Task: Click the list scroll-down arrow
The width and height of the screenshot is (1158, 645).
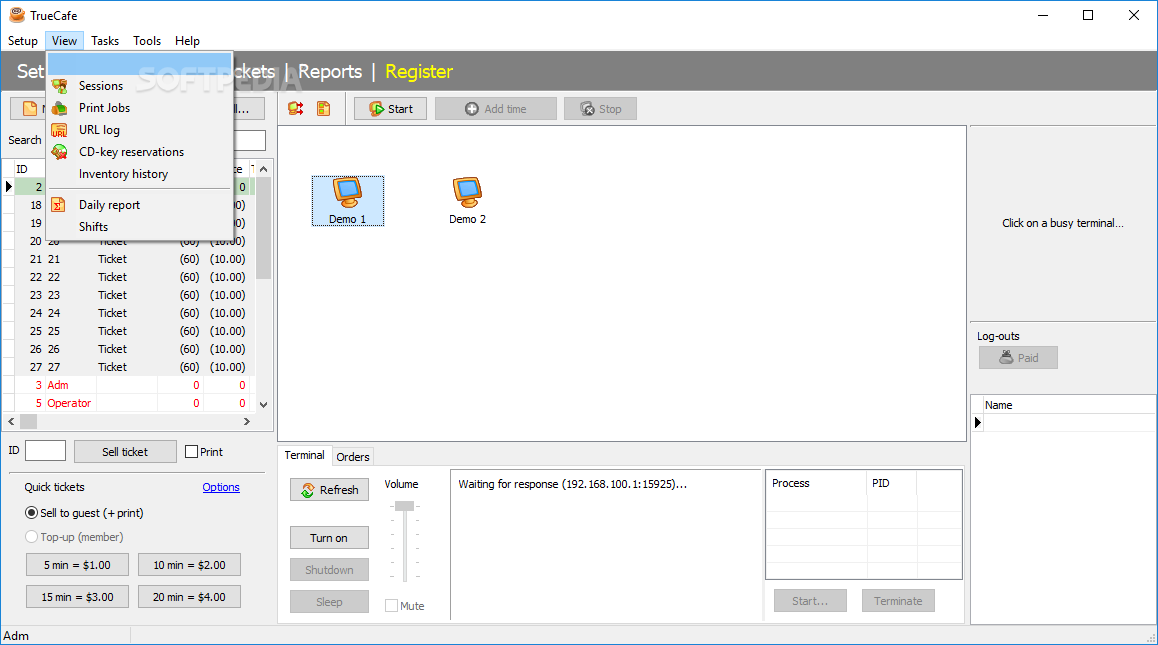Action: [264, 404]
